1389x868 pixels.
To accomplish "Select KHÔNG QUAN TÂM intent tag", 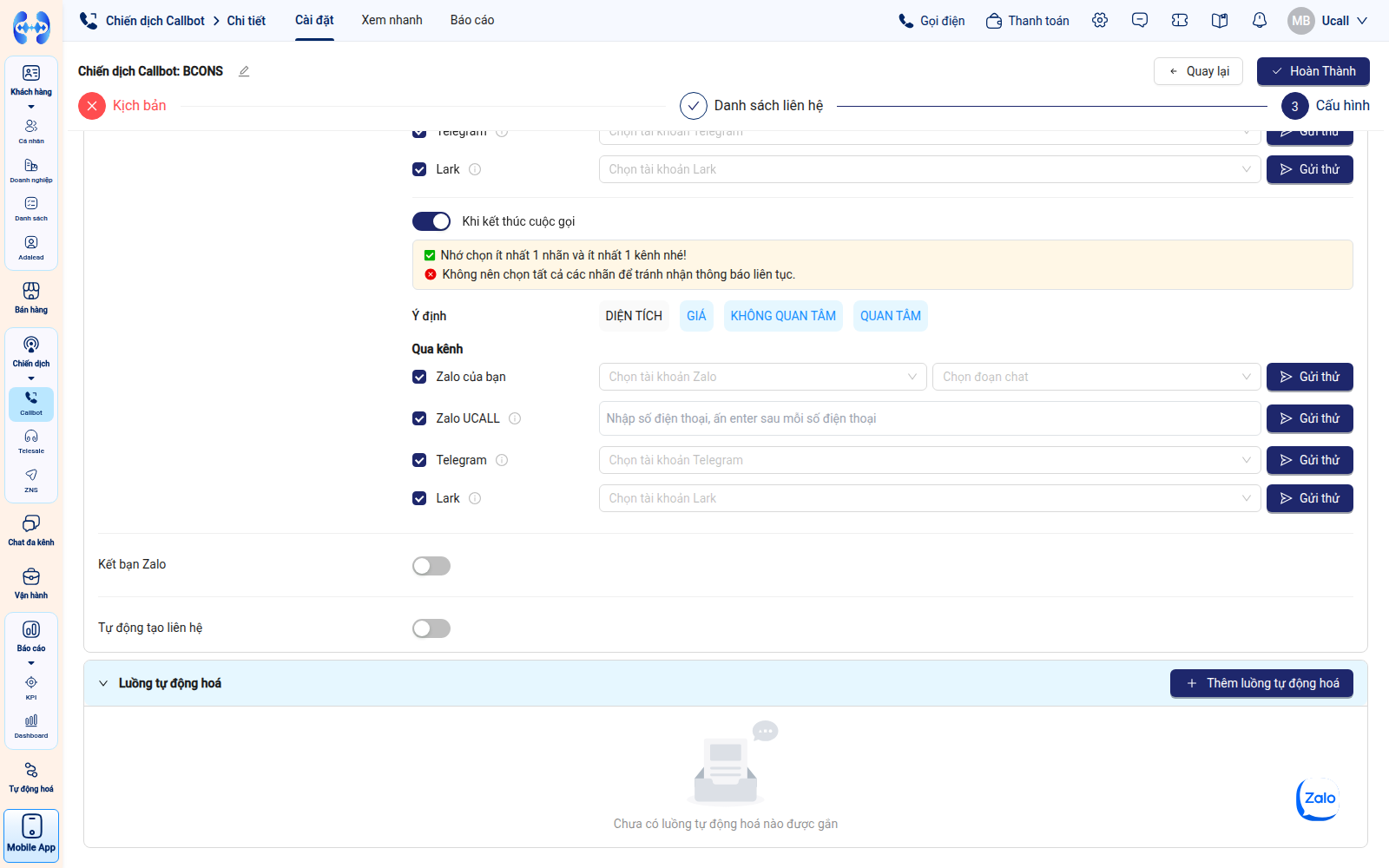I will [x=783, y=316].
